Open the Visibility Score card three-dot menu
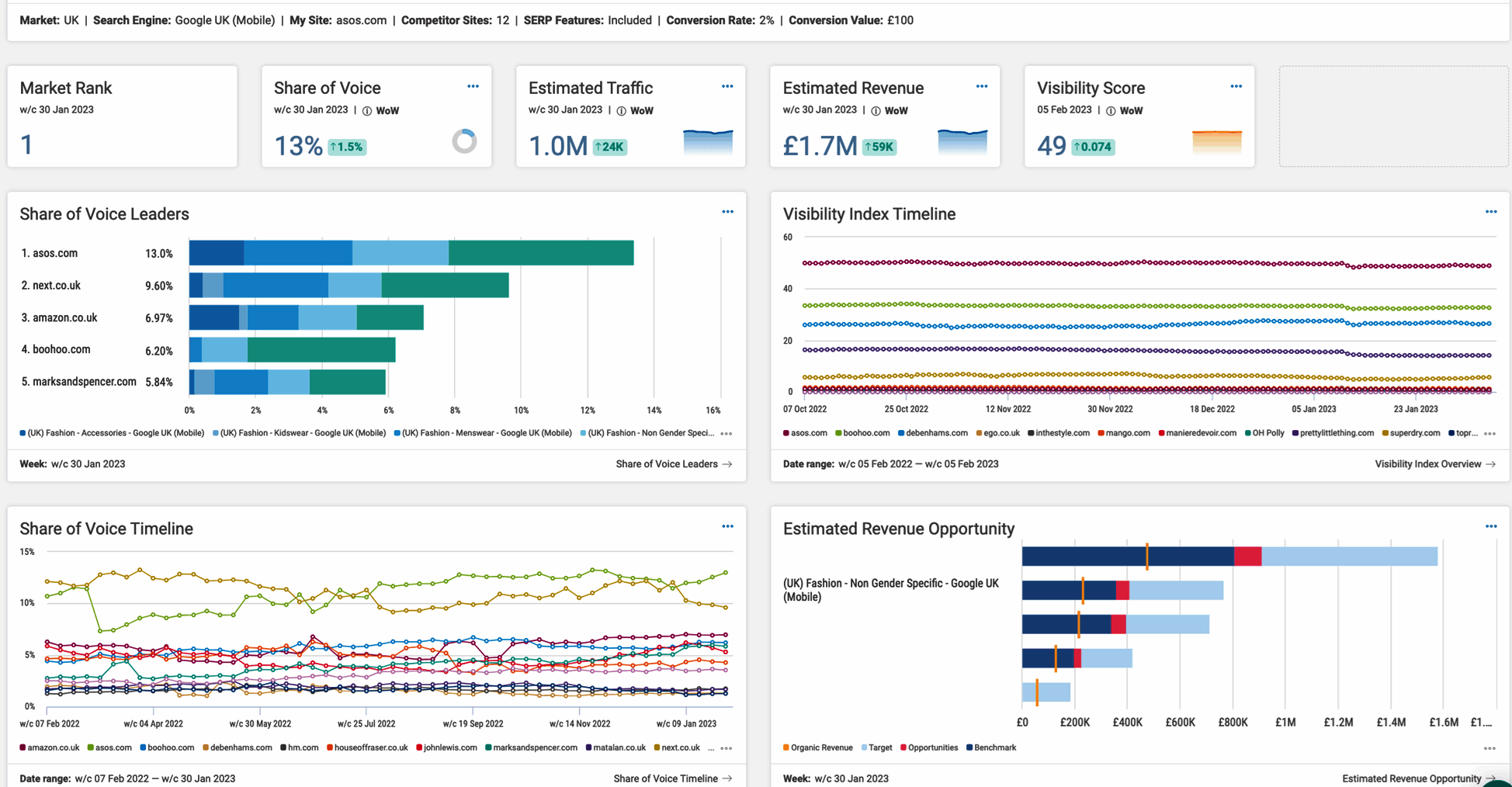 (1236, 86)
